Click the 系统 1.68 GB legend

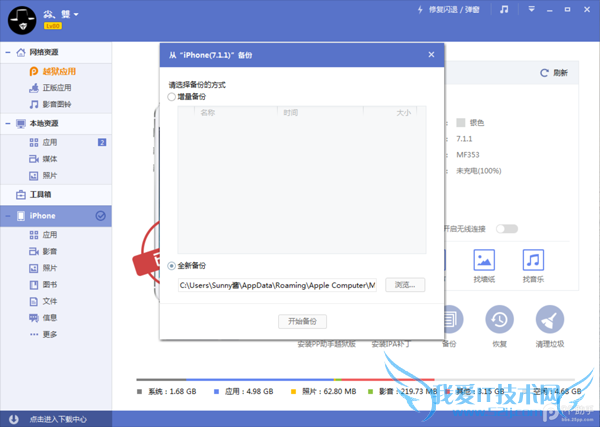pos(167,391)
